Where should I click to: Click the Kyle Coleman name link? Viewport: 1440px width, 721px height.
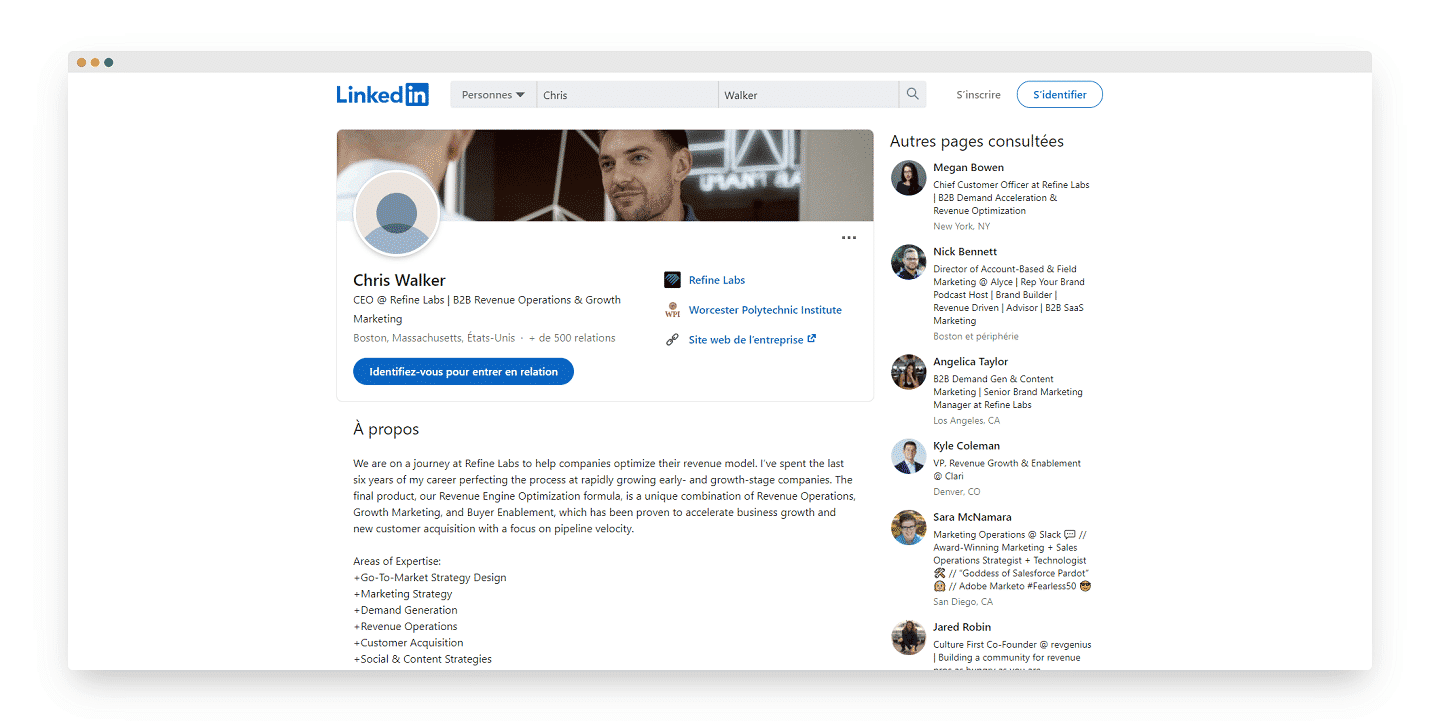point(966,446)
